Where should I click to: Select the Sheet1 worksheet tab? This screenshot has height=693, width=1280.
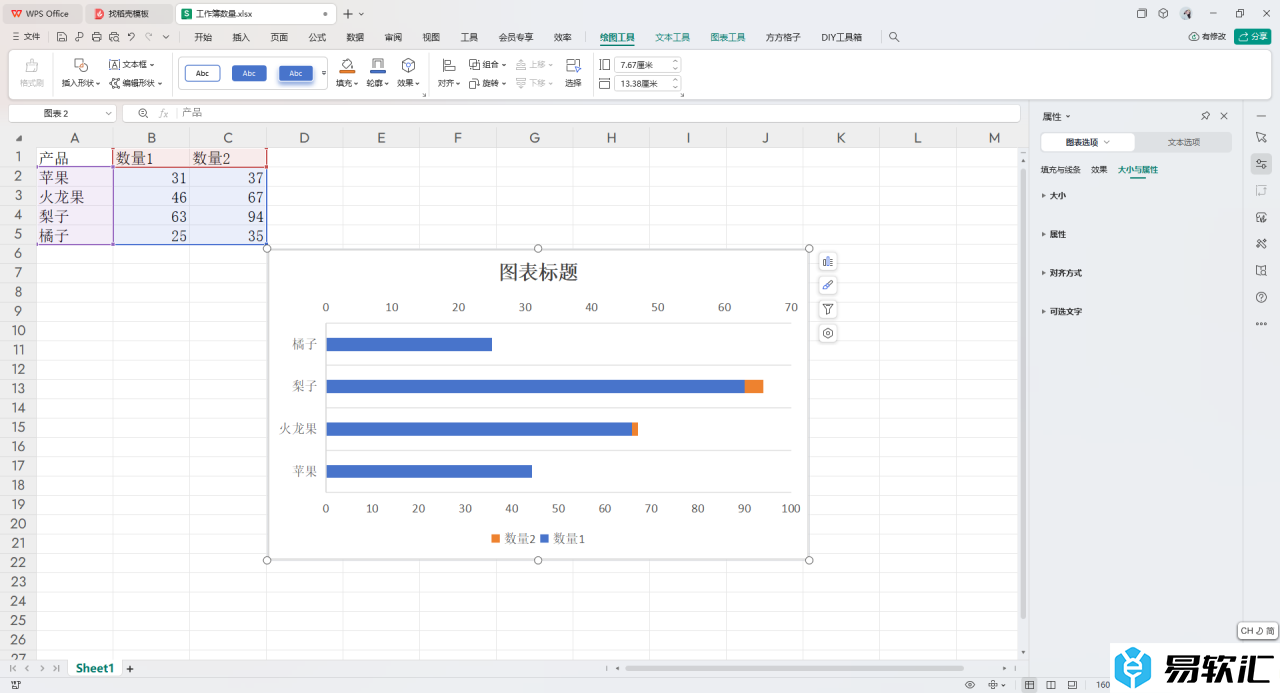95,668
